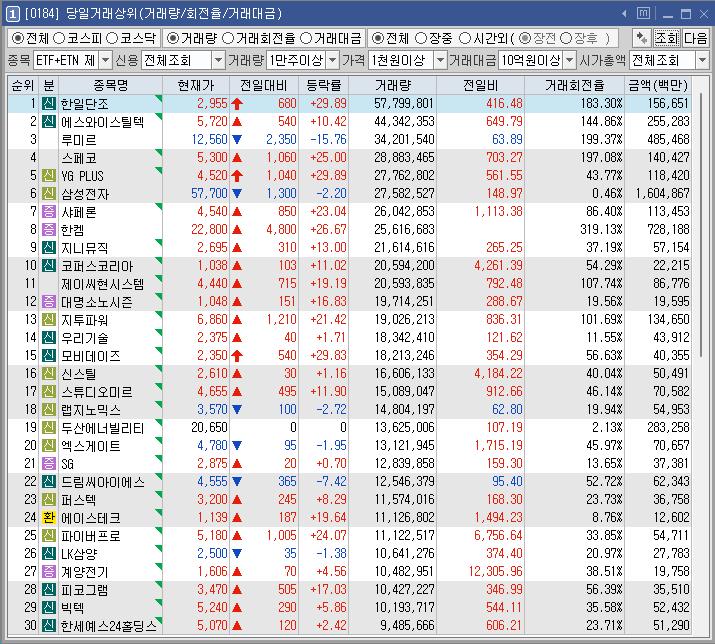The image size is (715, 644).
Task: Select the 시간외 radio button
Action: 464,38
